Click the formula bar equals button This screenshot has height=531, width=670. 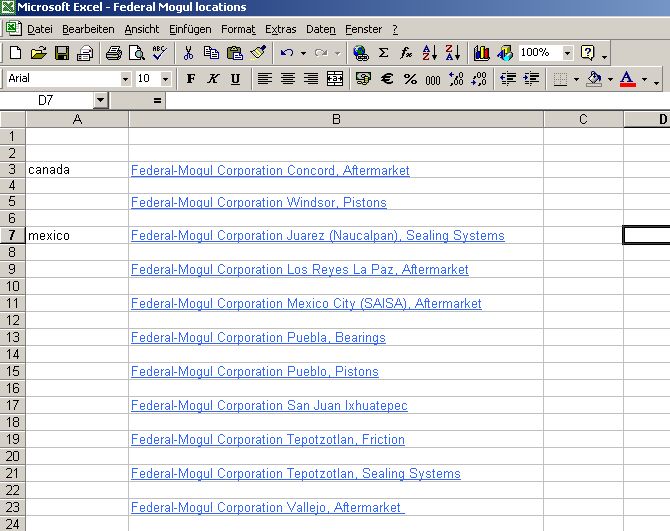(157, 100)
